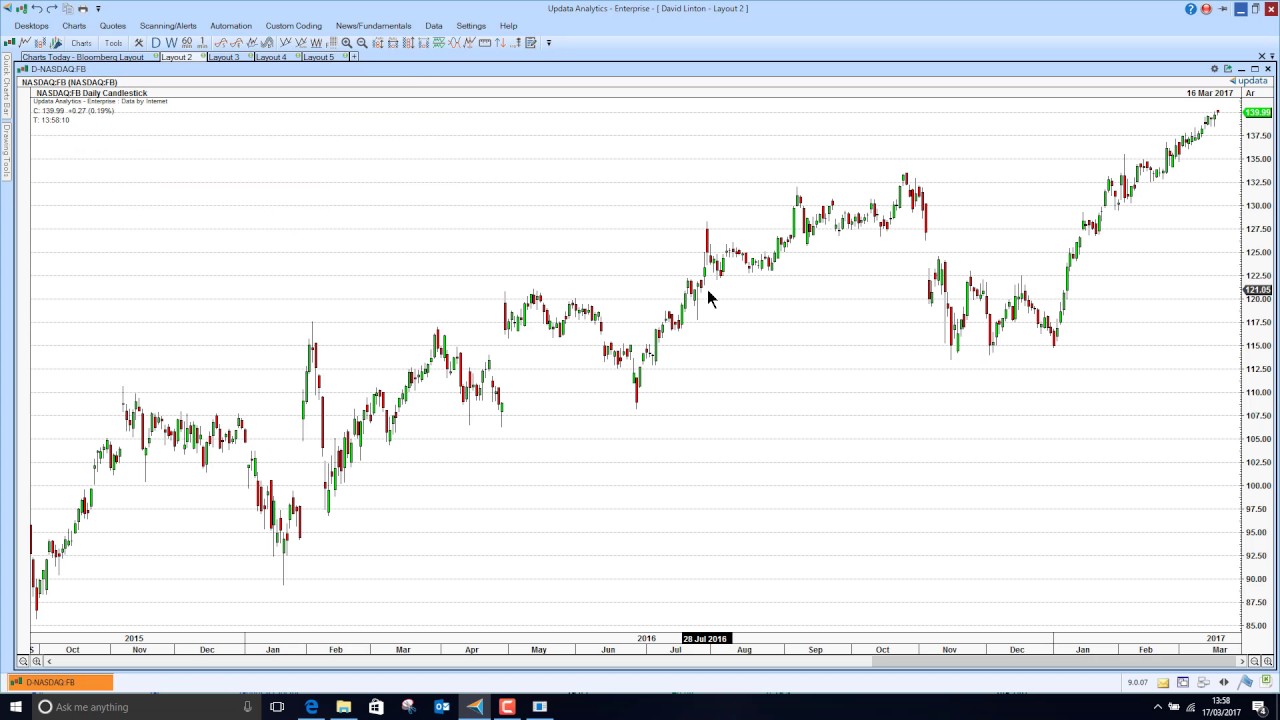Open the Settings menu

pyautogui.click(x=471, y=26)
